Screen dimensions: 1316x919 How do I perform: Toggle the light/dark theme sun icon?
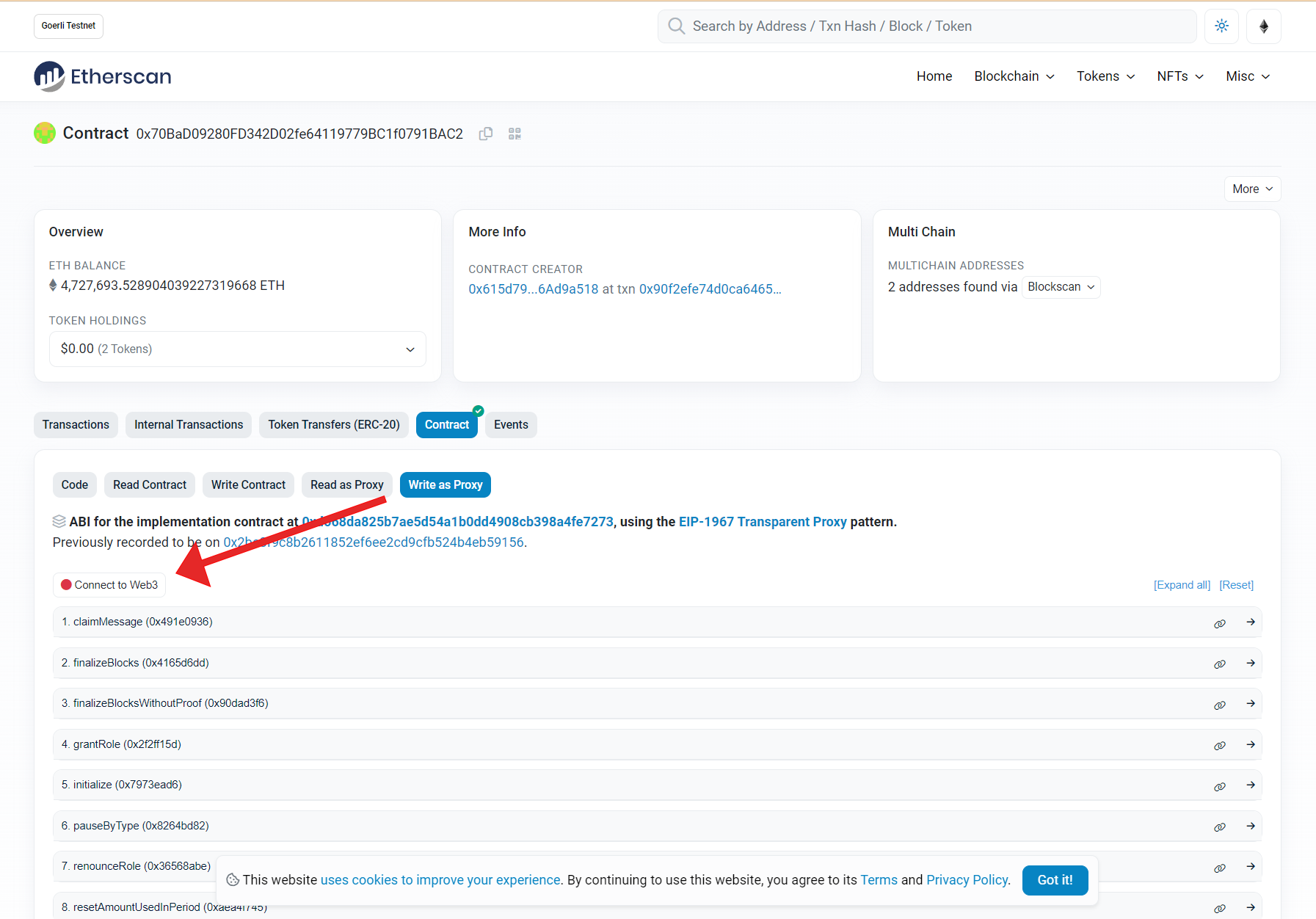pyautogui.click(x=1221, y=26)
